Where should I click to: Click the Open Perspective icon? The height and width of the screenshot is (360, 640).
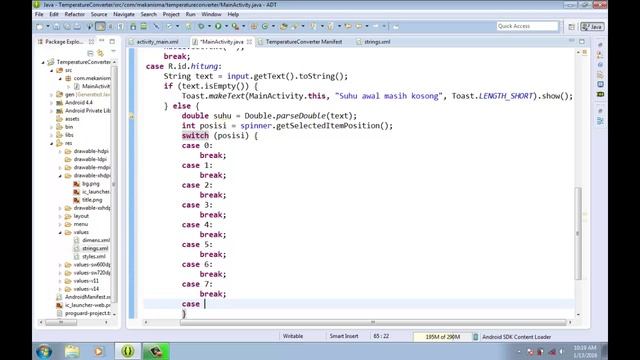[x=571, y=27]
